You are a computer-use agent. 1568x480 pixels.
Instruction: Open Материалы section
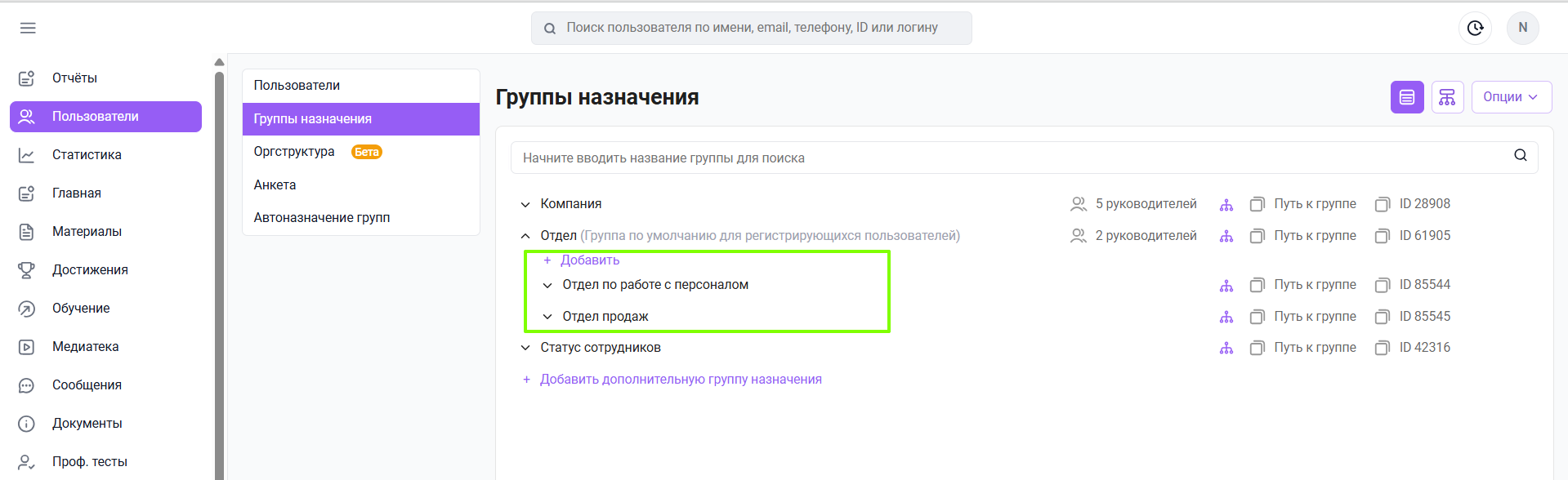coord(105,232)
